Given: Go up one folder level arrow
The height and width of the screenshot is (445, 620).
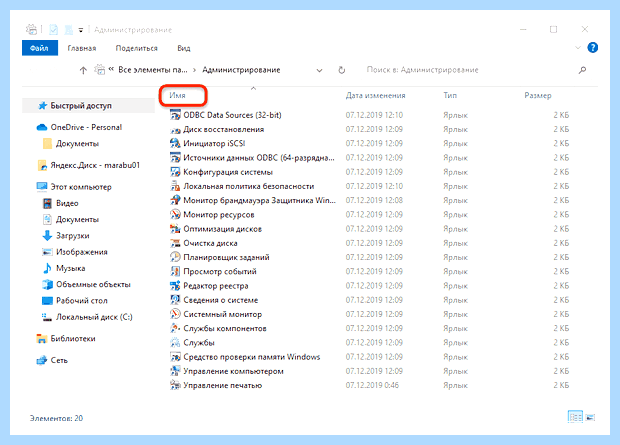Looking at the screenshot, I should coord(83,70).
